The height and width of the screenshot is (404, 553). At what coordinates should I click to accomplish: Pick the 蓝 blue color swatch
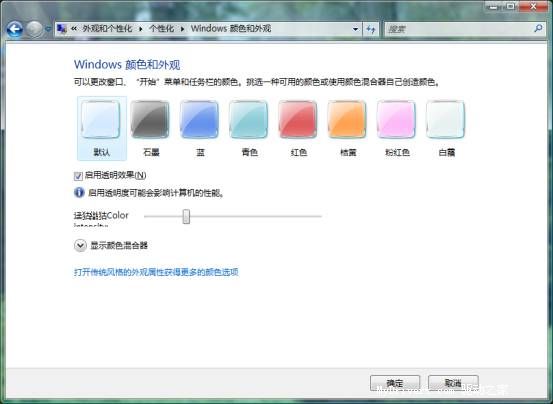point(200,128)
